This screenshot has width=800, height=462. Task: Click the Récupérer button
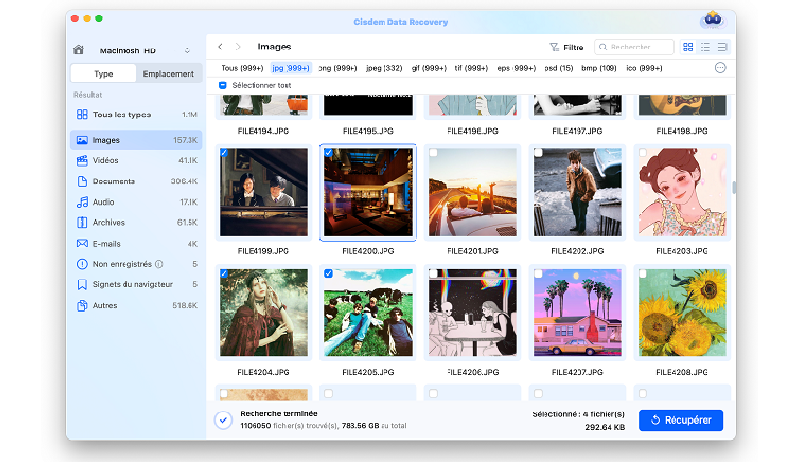[x=681, y=420]
